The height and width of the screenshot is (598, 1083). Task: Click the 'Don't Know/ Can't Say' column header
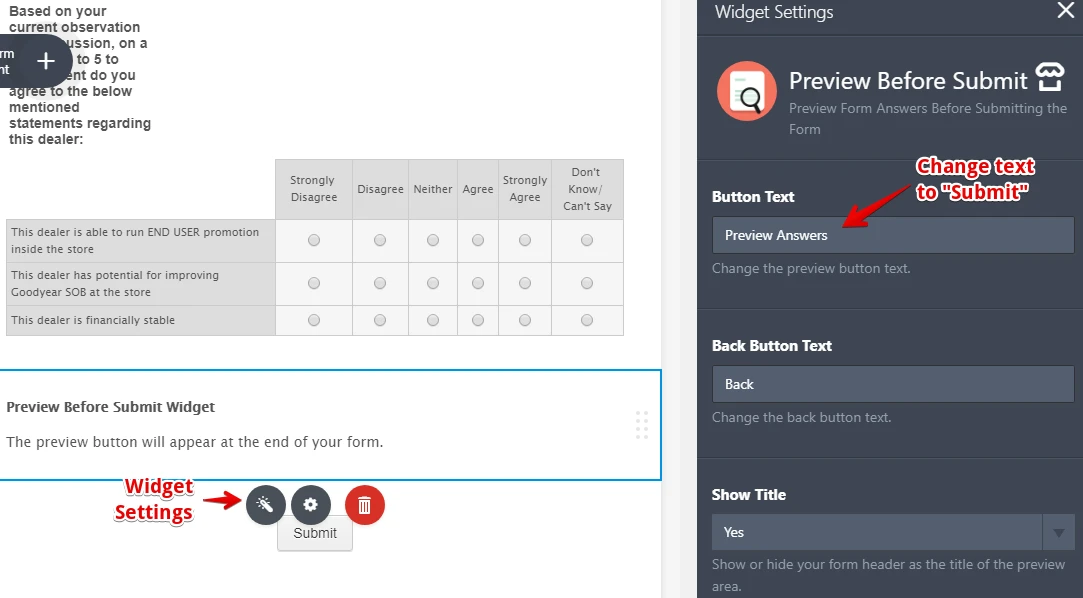pyautogui.click(x=587, y=189)
